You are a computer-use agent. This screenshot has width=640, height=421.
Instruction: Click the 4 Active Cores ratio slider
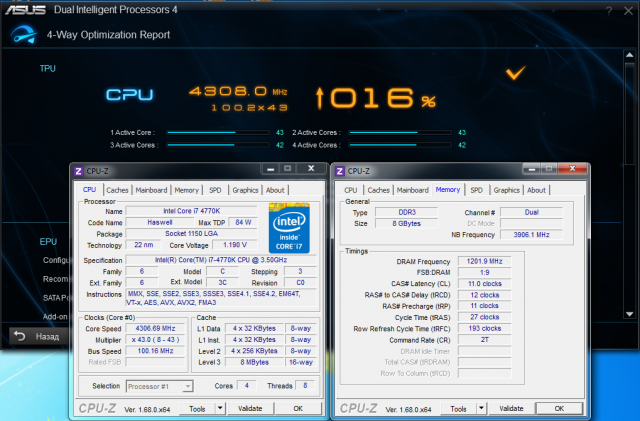click(400, 145)
